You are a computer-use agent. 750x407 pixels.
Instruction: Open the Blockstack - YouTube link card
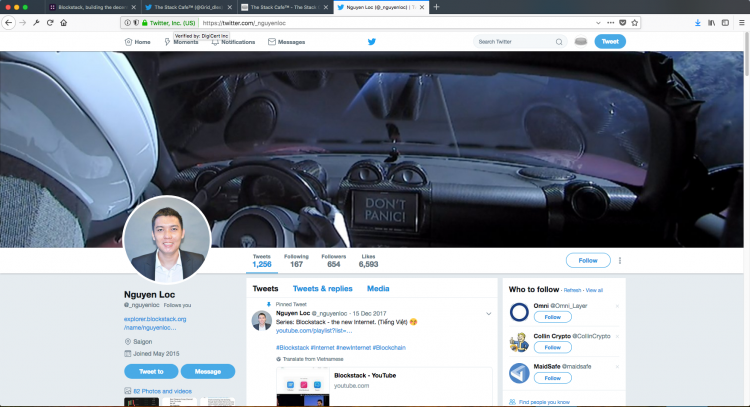pos(384,387)
